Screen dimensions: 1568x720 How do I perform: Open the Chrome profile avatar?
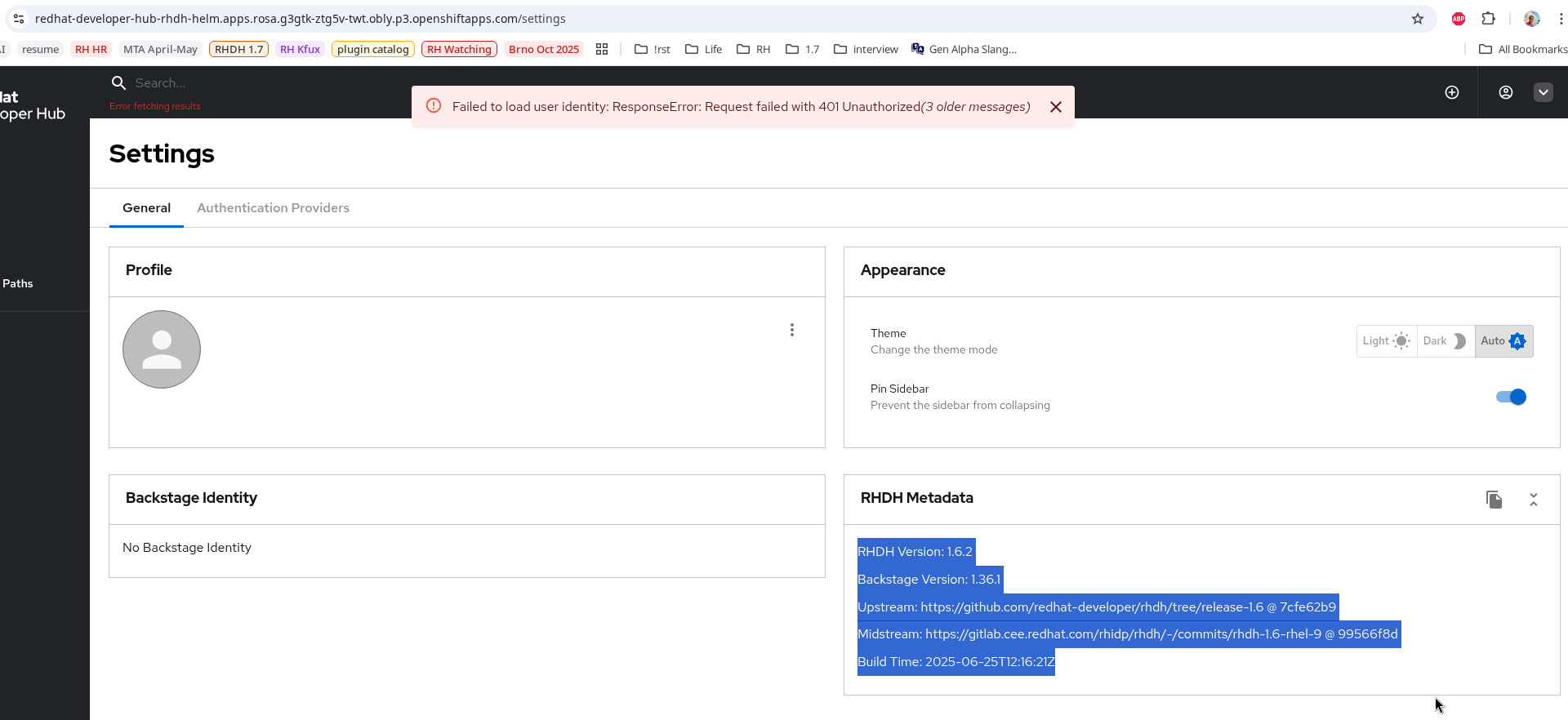(1532, 19)
